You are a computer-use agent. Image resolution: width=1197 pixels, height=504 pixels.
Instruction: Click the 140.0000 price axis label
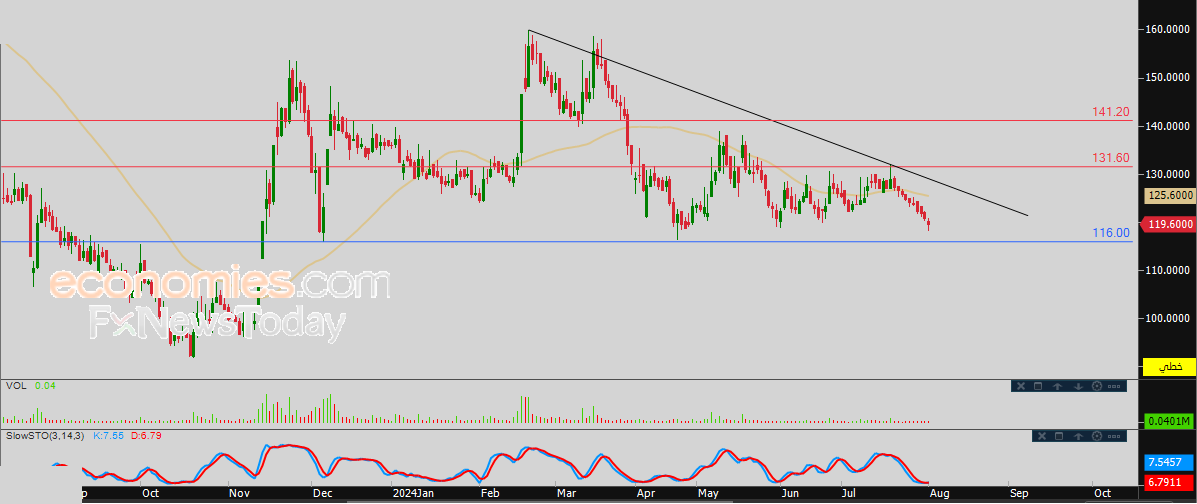coord(1167,126)
